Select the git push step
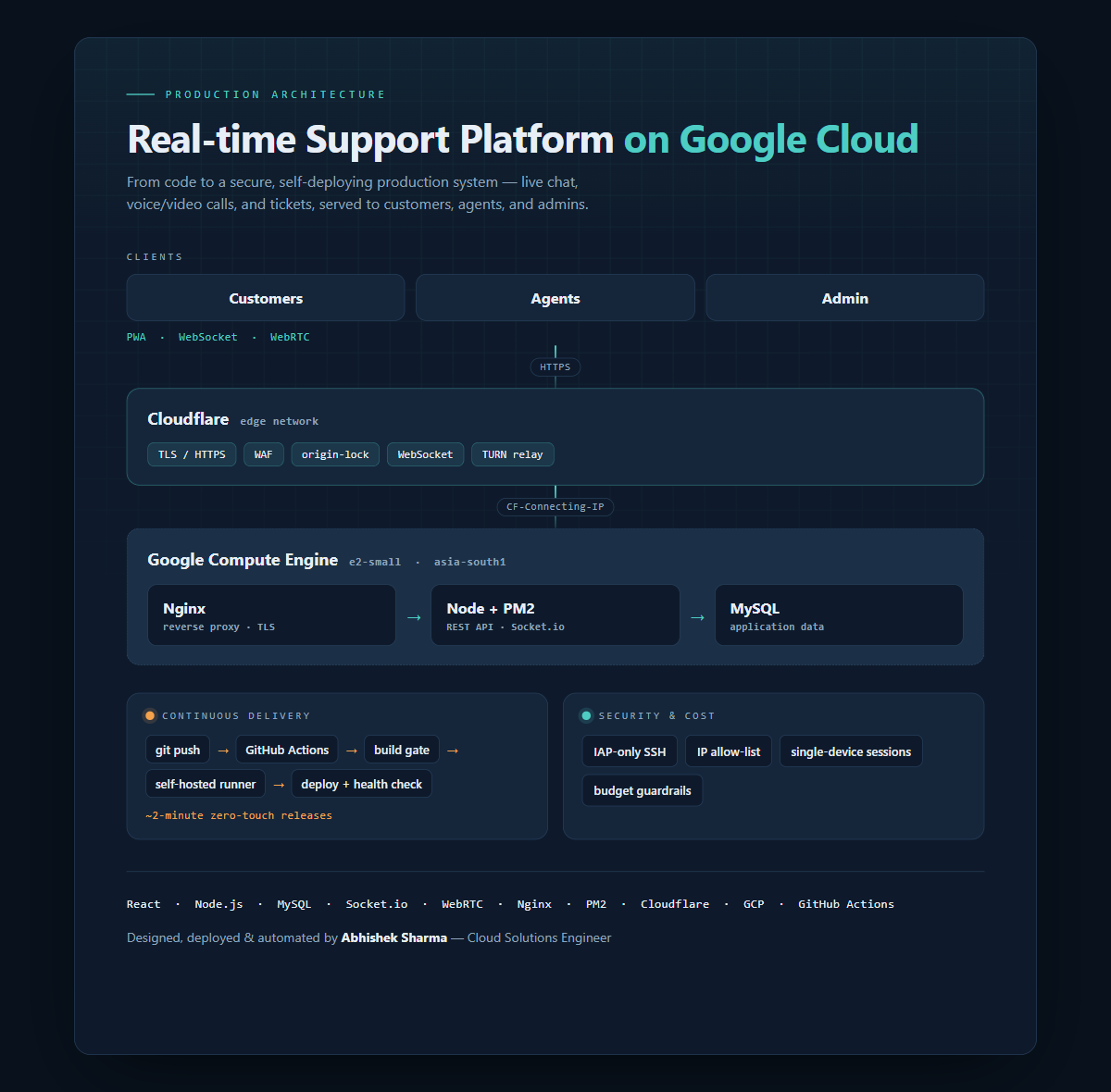 click(178, 750)
